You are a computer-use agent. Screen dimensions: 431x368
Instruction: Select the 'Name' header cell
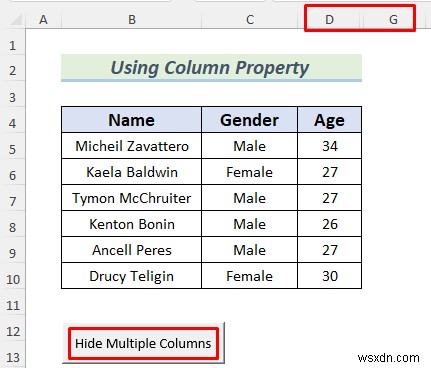click(132, 120)
